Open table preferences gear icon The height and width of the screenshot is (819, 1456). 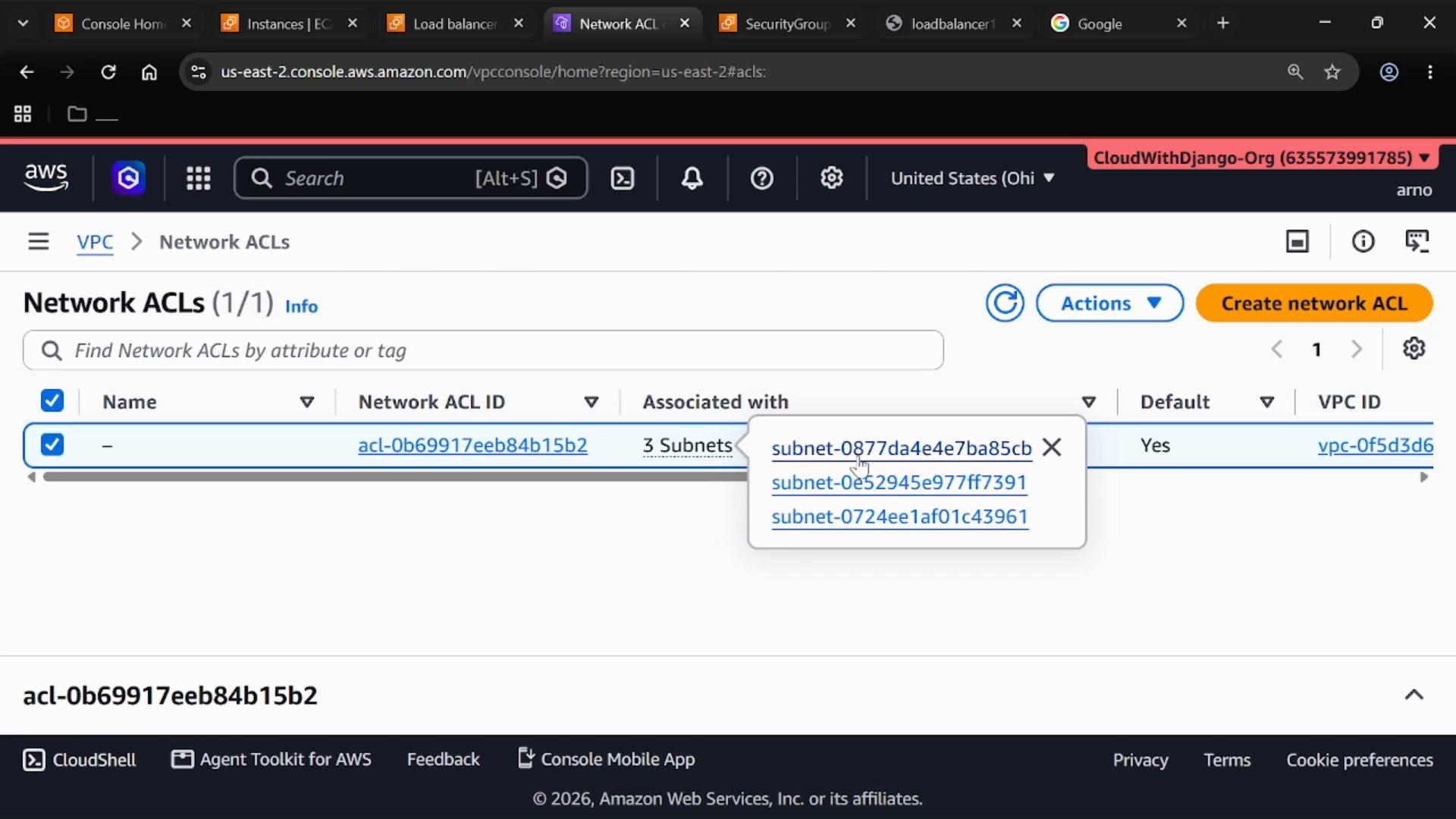point(1414,349)
